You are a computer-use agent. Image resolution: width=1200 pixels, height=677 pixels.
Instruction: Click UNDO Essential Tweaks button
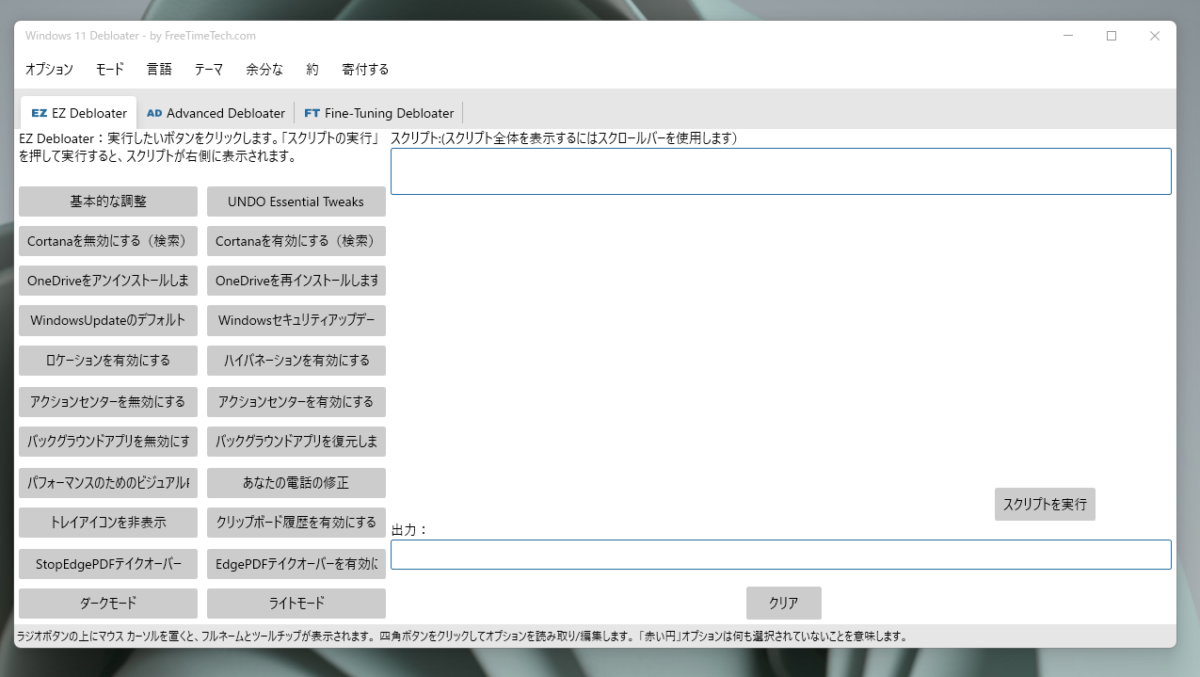(x=296, y=201)
